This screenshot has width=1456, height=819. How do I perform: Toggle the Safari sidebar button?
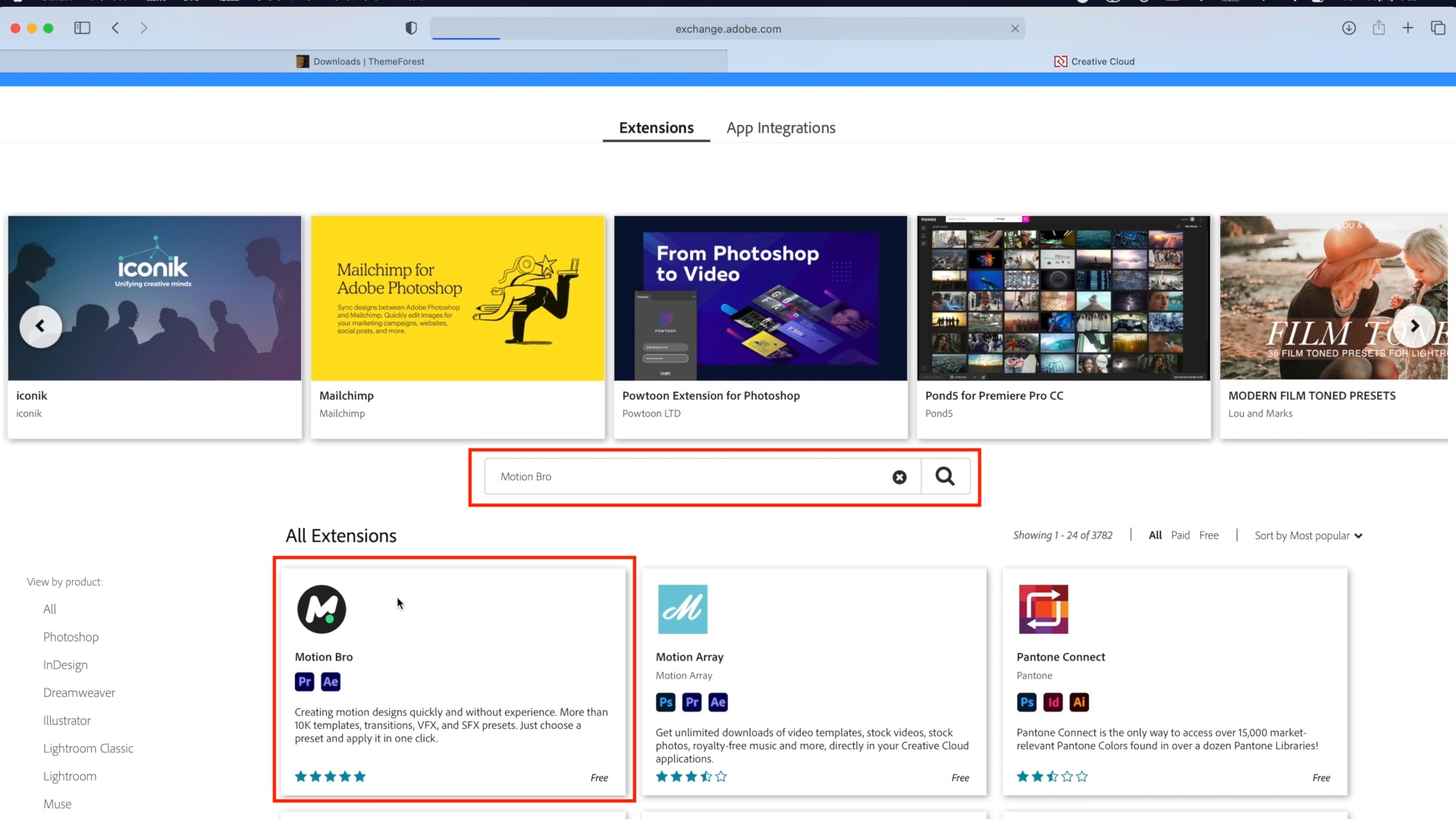tap(82, 28)
